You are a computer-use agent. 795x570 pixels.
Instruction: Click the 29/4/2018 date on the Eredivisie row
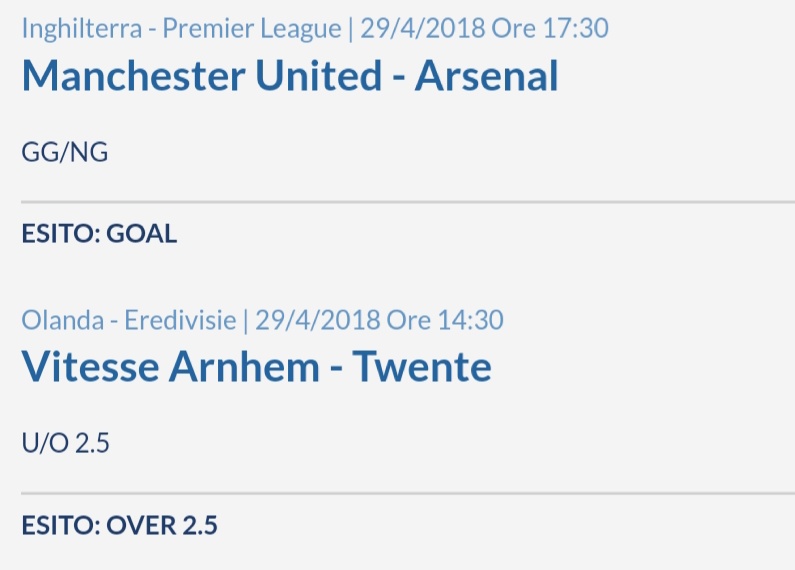(x=318, y=320)
